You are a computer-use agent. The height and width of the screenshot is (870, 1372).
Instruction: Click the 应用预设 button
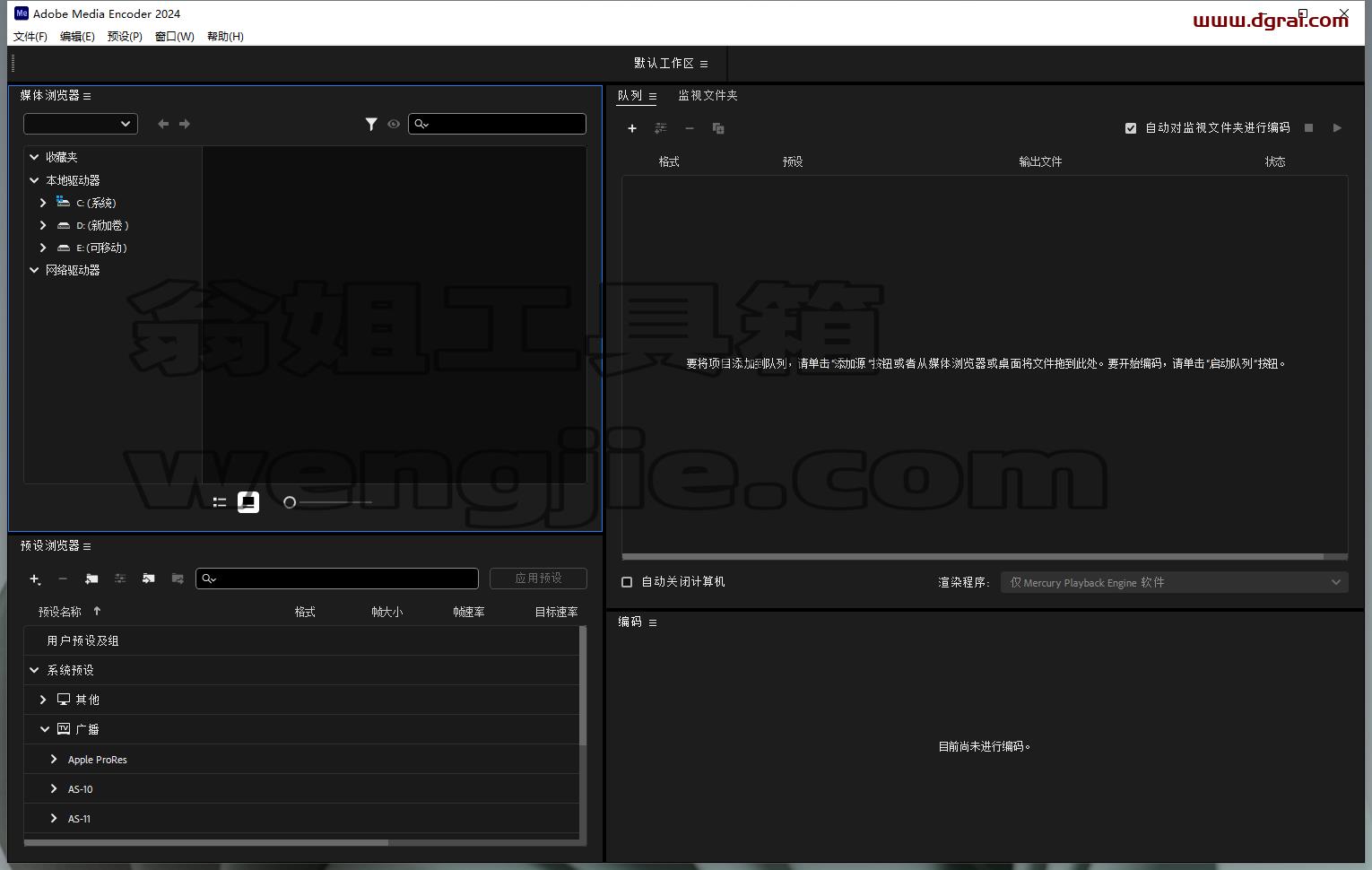tap(538, 579)
